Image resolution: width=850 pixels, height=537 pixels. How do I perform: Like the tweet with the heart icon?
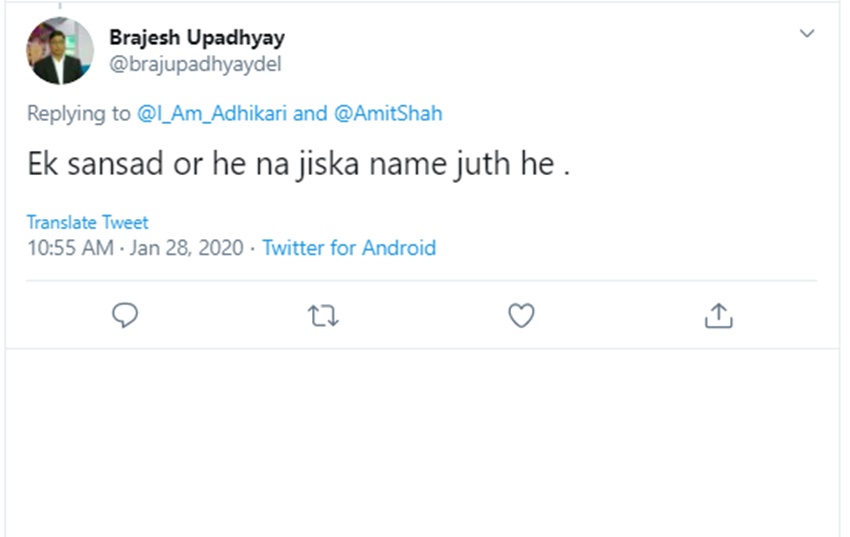point(521,316)
